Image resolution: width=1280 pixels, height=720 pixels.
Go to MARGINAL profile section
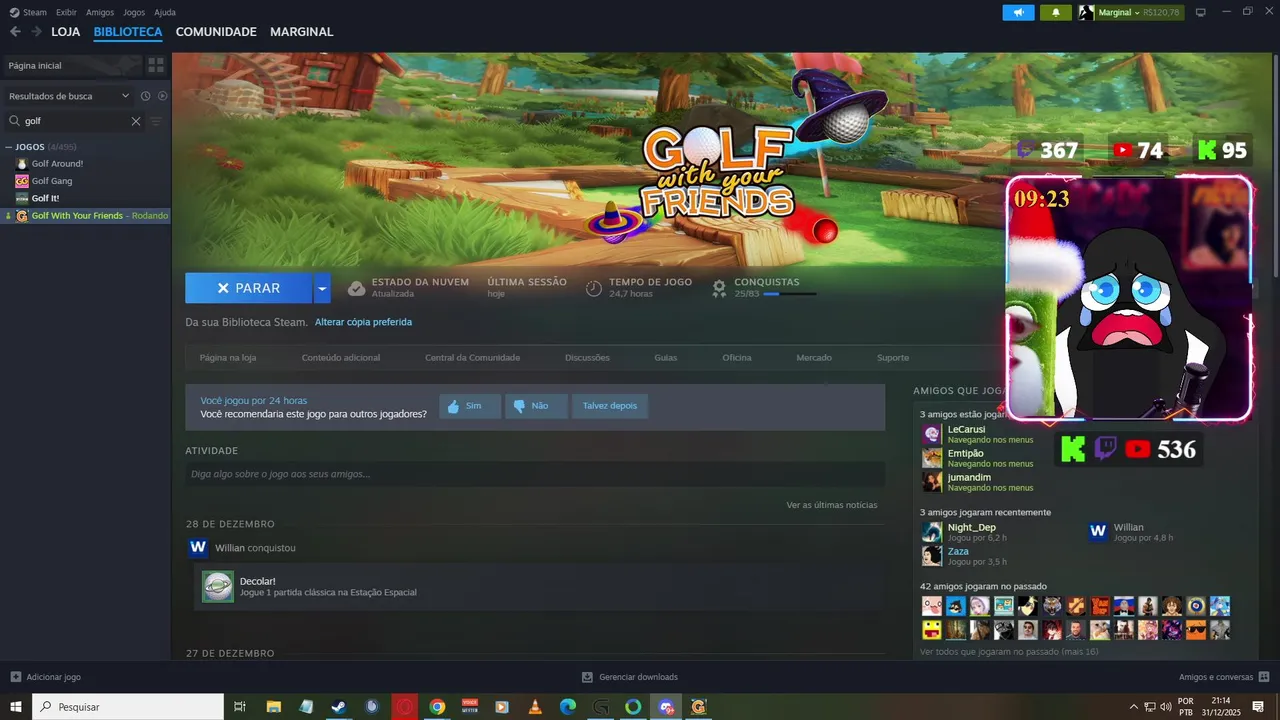(x=301, y=32)
